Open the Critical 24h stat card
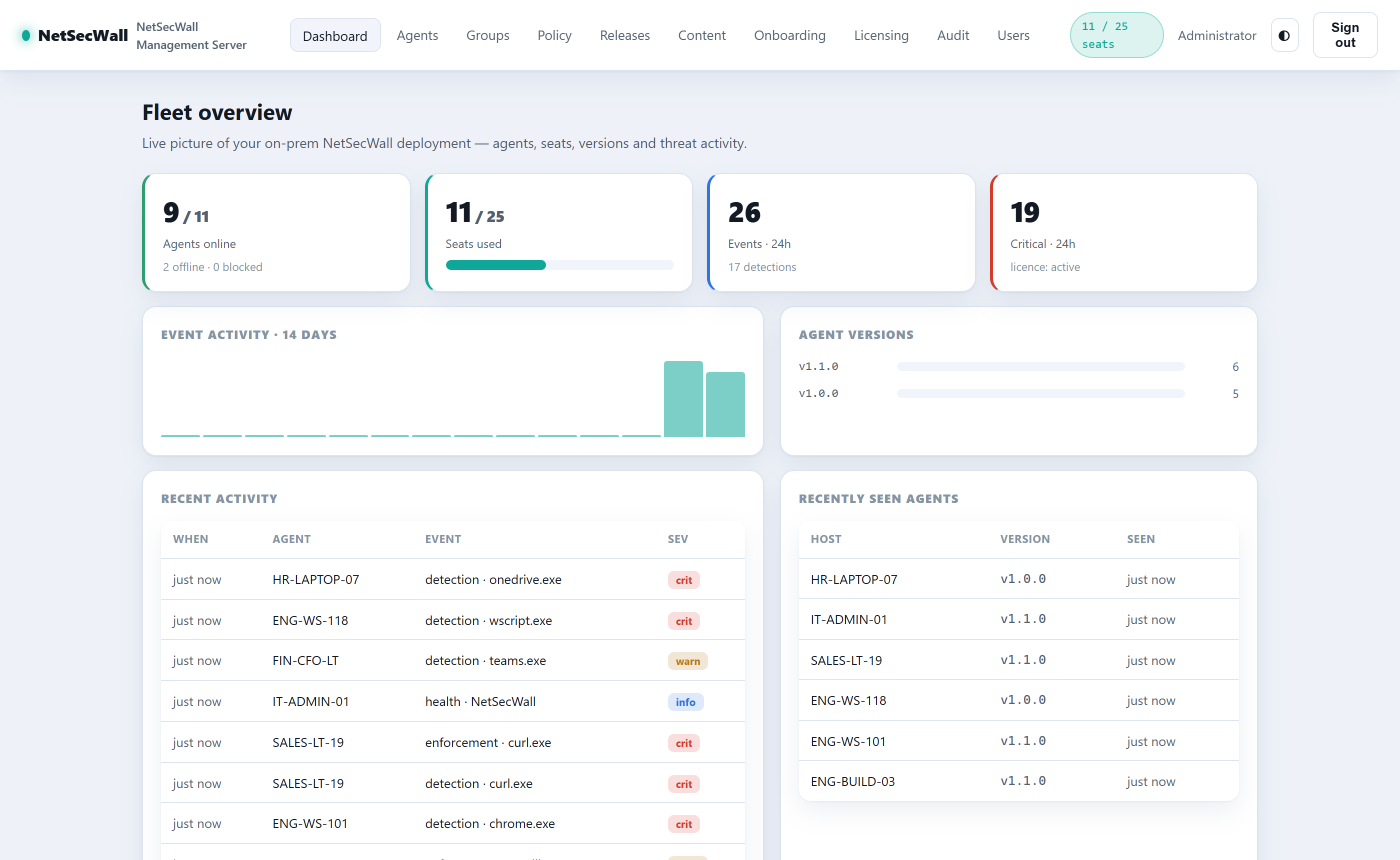 [x=1123, y=232]
